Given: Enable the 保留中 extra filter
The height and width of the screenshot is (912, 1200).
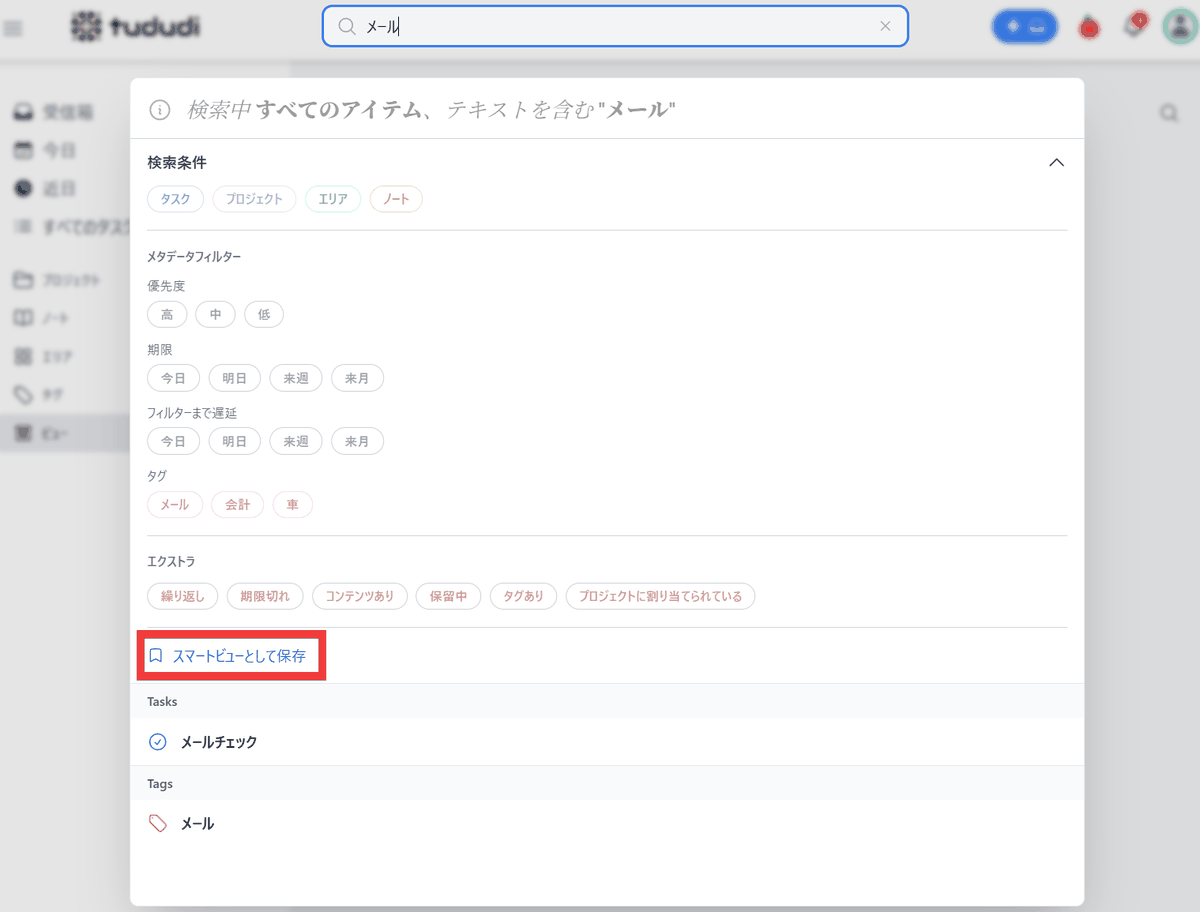Looking at the screenshot, I should coord(449,596).
